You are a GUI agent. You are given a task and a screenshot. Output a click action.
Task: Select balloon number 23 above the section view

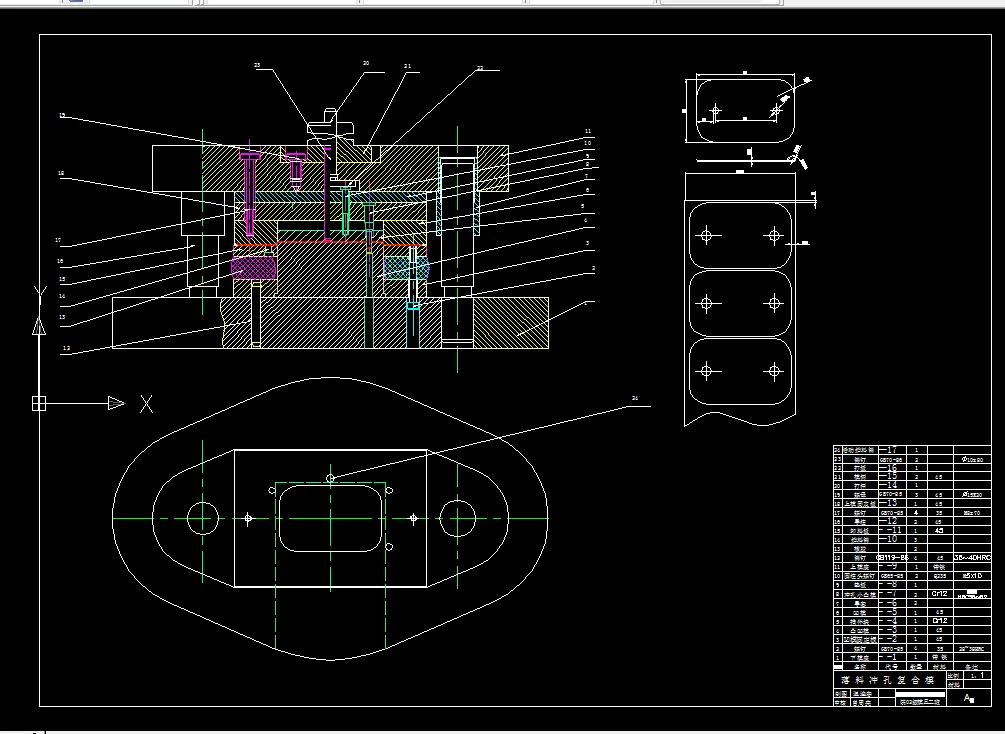(x=257, y=65)
